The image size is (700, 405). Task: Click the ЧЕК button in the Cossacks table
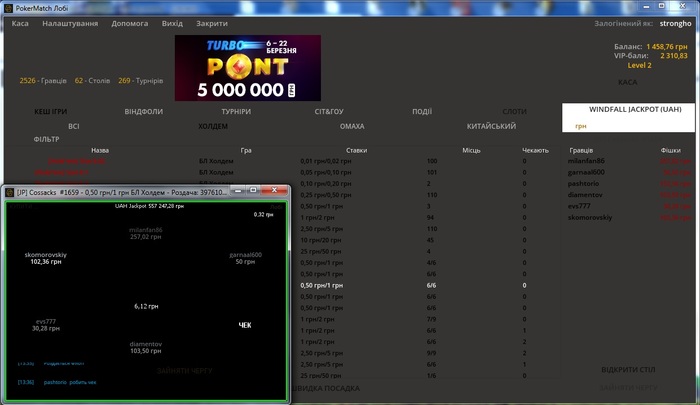(245, 325)
